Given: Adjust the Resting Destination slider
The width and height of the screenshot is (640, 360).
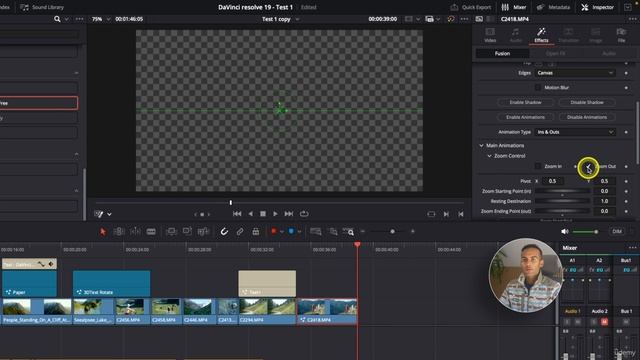Looking at the screenshot, I should coord(562,201).
